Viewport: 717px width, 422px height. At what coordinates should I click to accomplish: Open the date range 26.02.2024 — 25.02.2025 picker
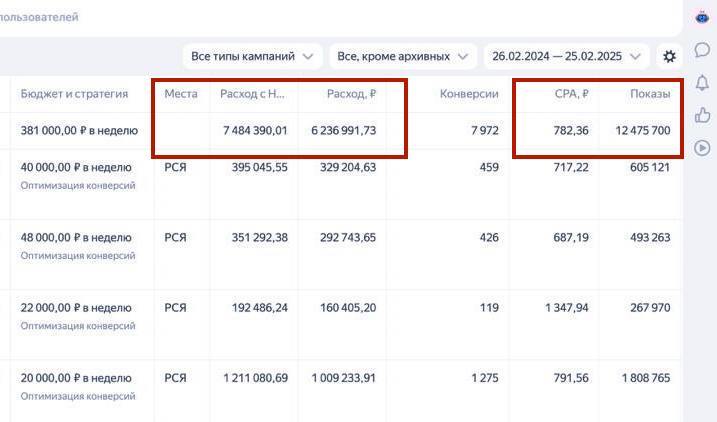coord(566,57)
